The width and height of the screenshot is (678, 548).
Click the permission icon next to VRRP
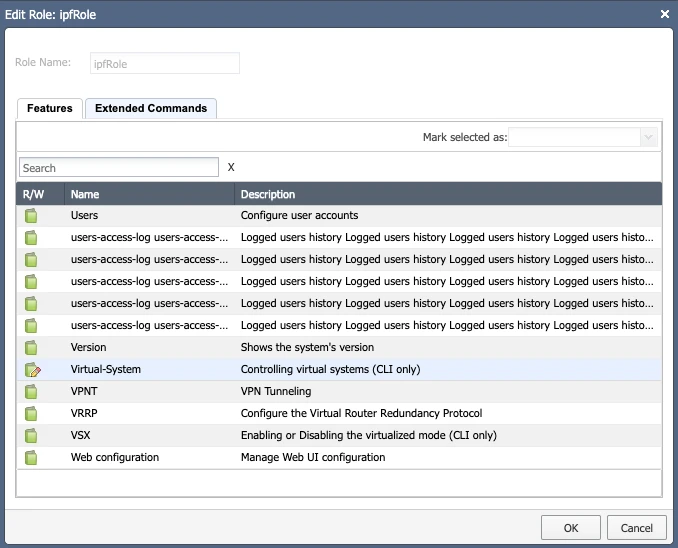click(32, 414)
